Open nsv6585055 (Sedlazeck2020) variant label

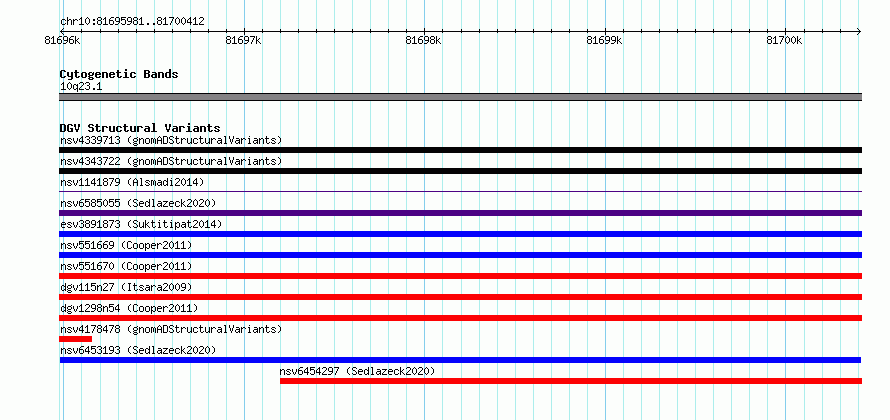138,203
